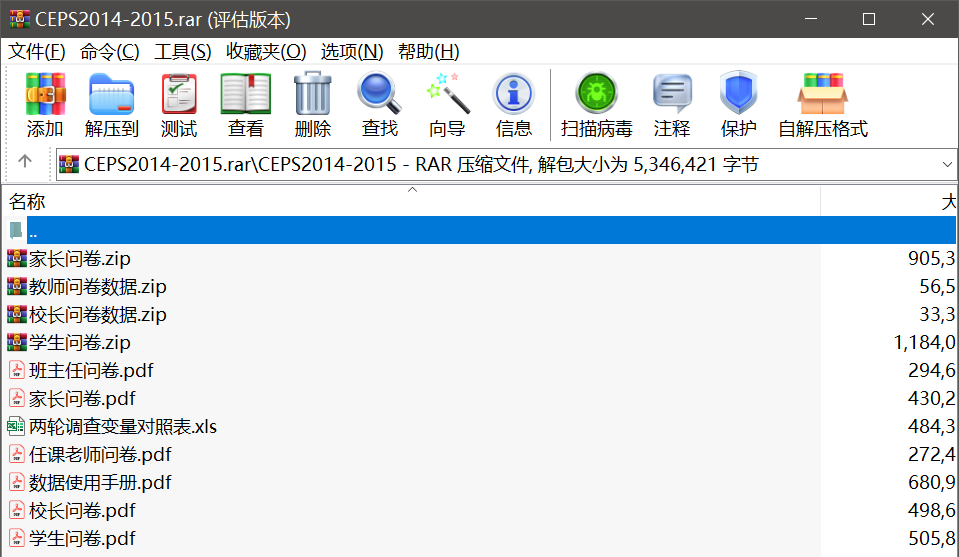Select file name 学生问卷.pdf
Screen dimensions: 959x557
click(82, 539)
